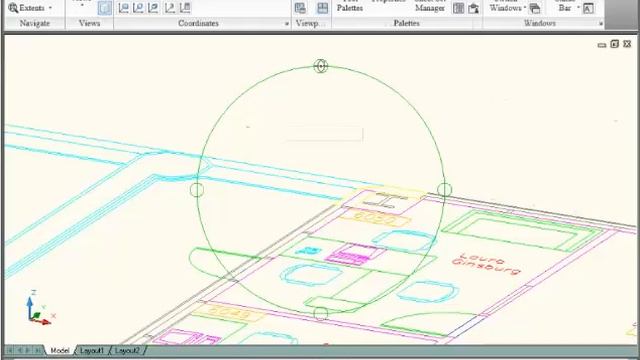The height and width of the screenshot is (360, 640).
Task: Click the window icon with letter A
Action: [x=588, y=8]
